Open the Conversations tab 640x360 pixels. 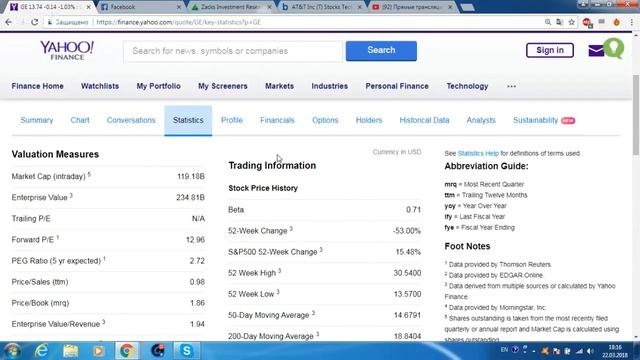(131, 120)
